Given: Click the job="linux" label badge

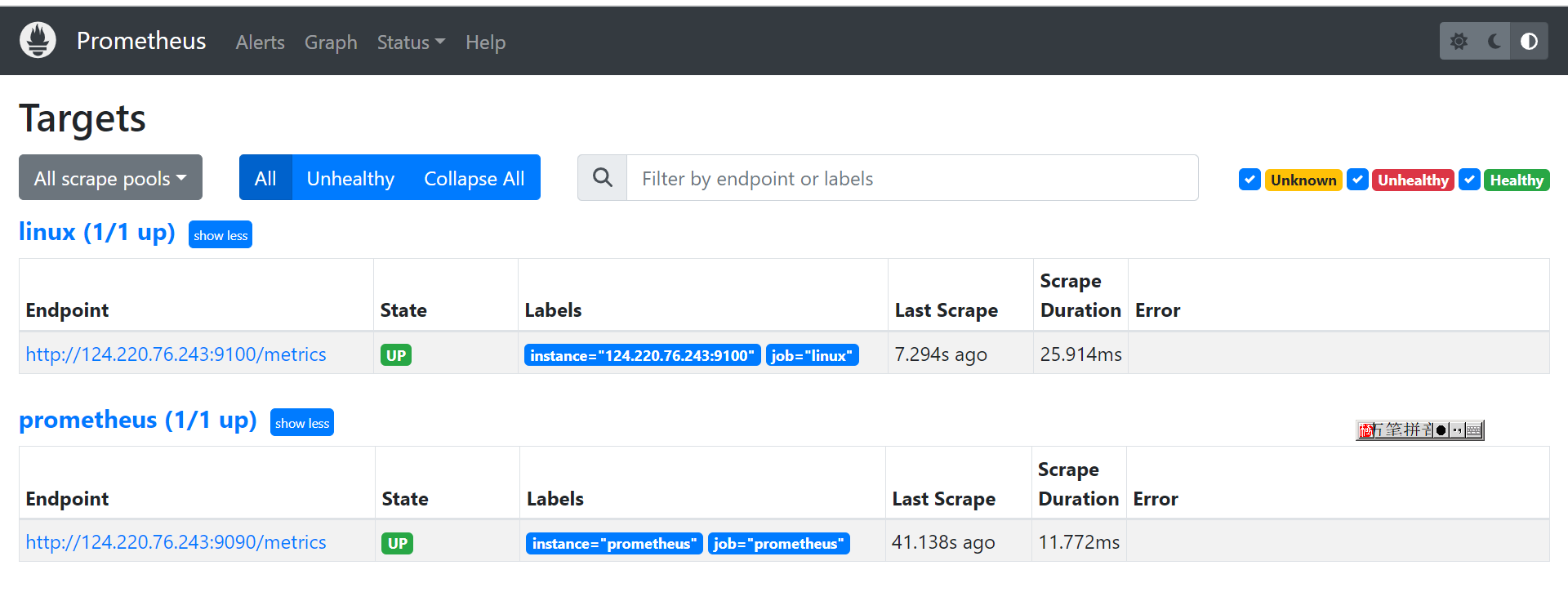Looking at the screenshot, I should (812, 355).
